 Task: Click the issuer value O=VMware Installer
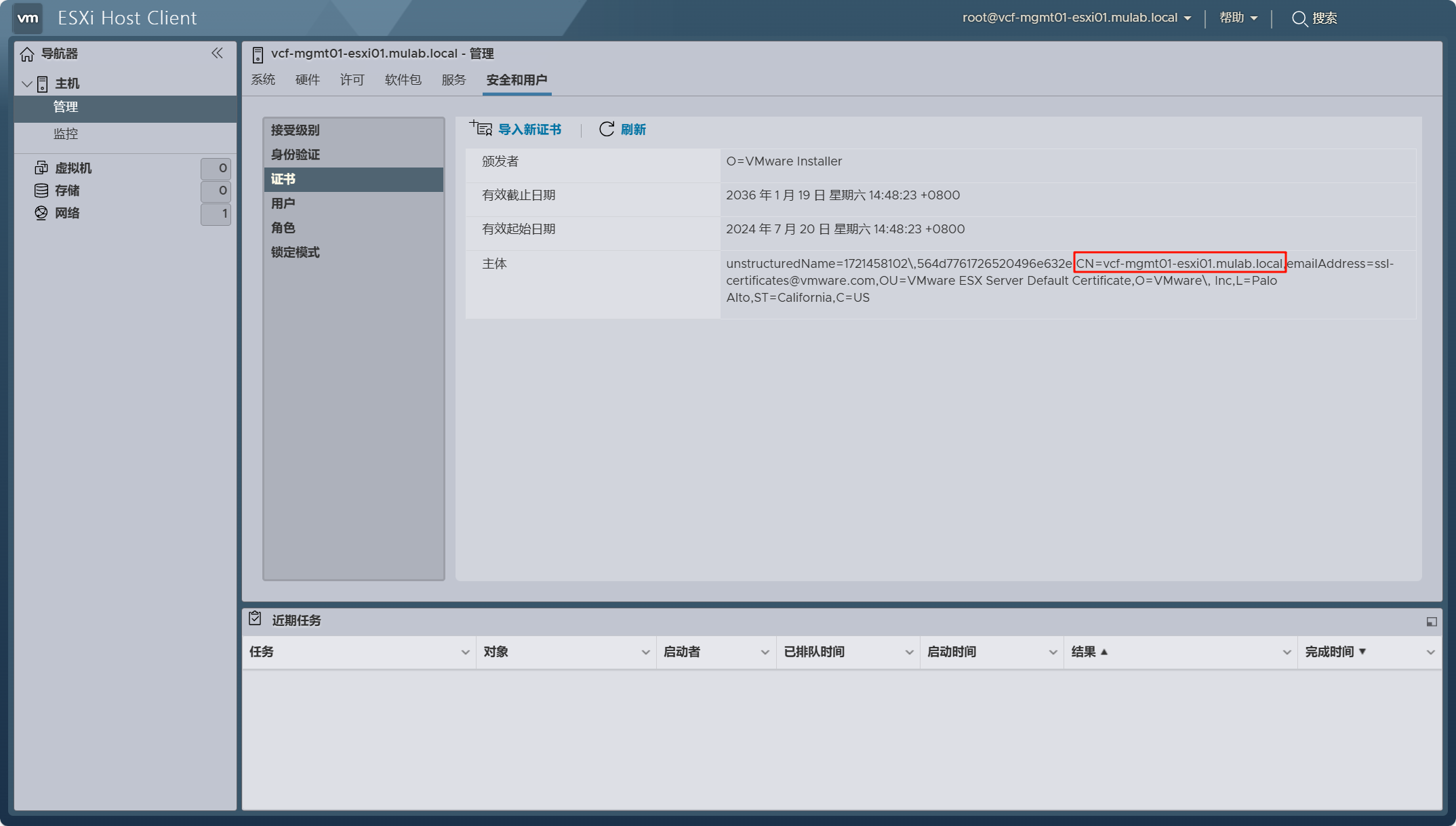[x=784, y=161]
